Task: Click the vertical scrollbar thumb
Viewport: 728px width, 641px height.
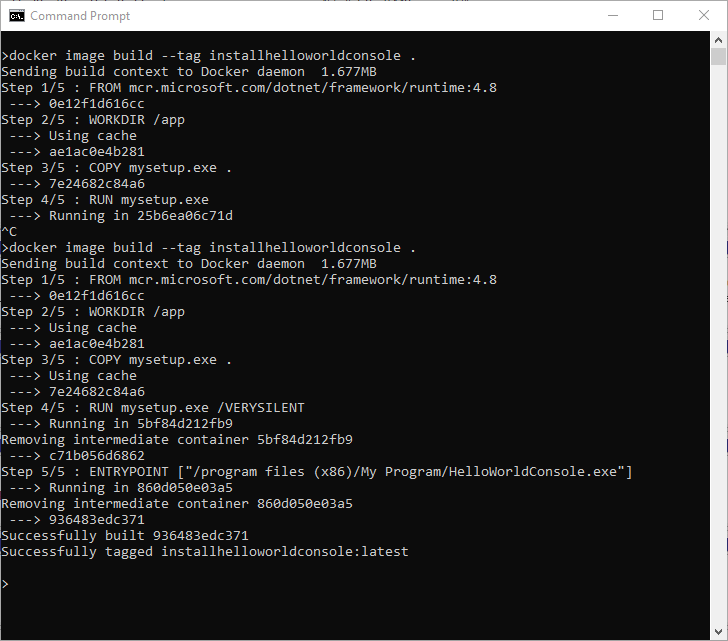Action: [x=718, y=56]
